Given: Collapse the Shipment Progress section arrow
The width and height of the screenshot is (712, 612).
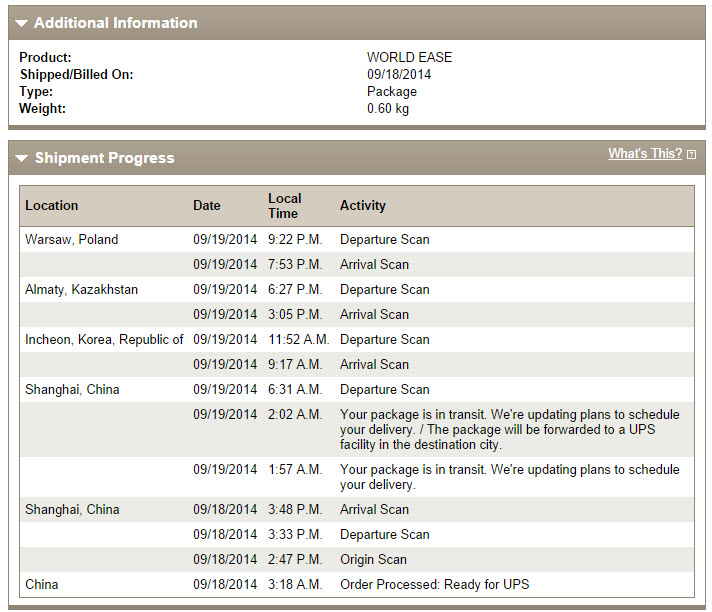Looking at the screenshot, I should (21, 158).
